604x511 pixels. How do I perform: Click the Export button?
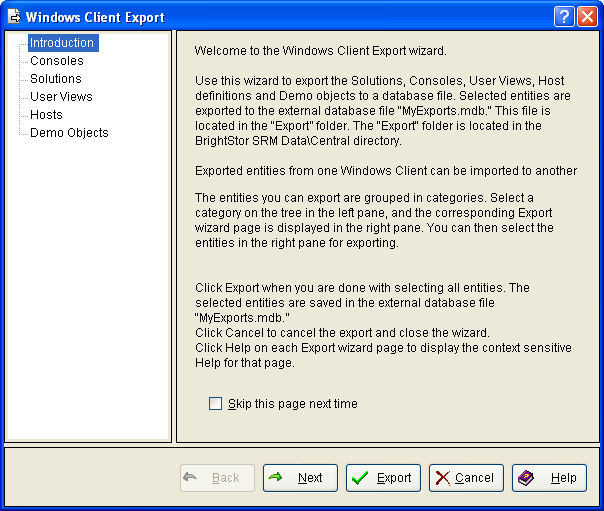tap(383, 478)
